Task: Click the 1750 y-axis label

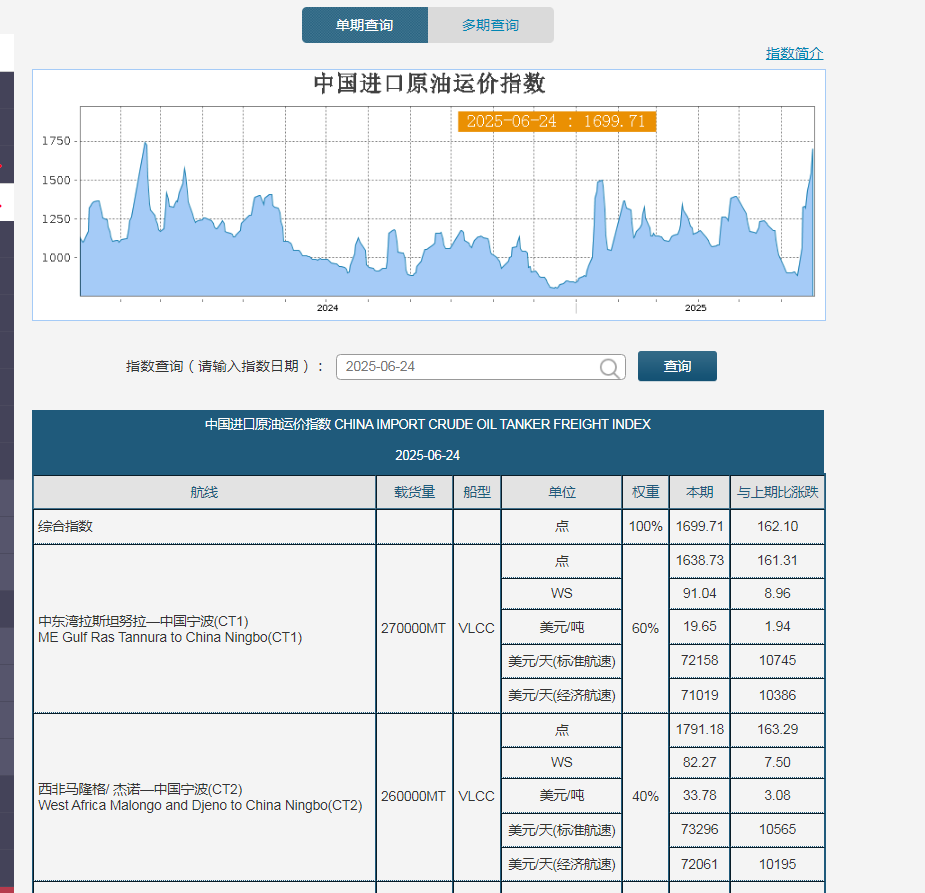Action: point(56,141)
